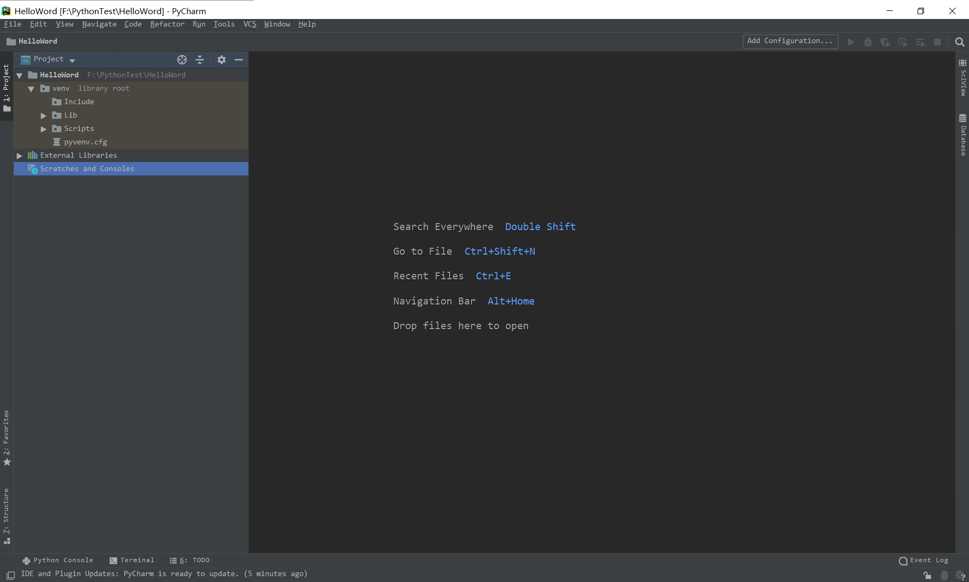Select Scratches and Consoles row
Image resolution: width=969 pixels, height=582 pixels.
131,169
